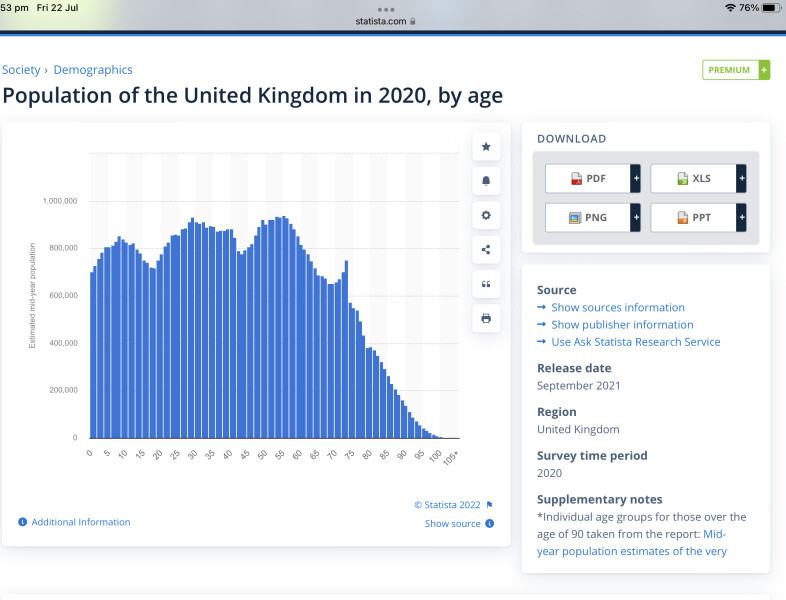Click the star favorite icon
786x600 pixels.
pyautogui.click(x=486, y=147)
